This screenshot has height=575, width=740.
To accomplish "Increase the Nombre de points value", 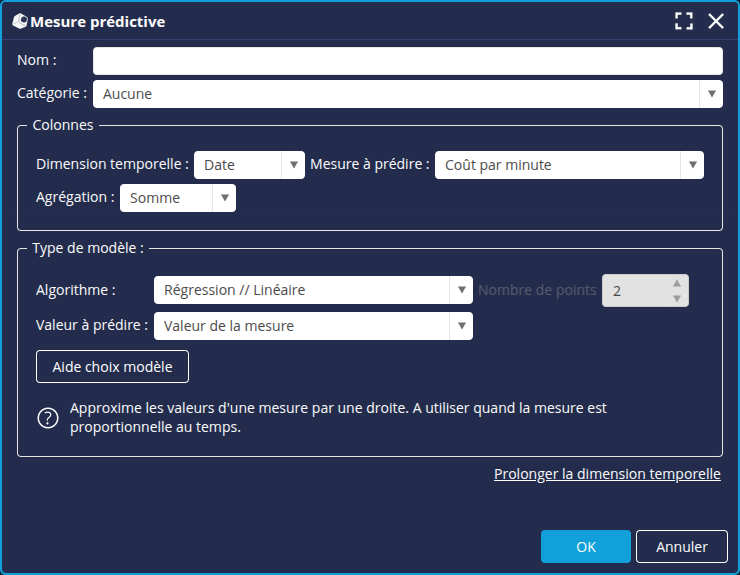I will [x=677, y=283].
